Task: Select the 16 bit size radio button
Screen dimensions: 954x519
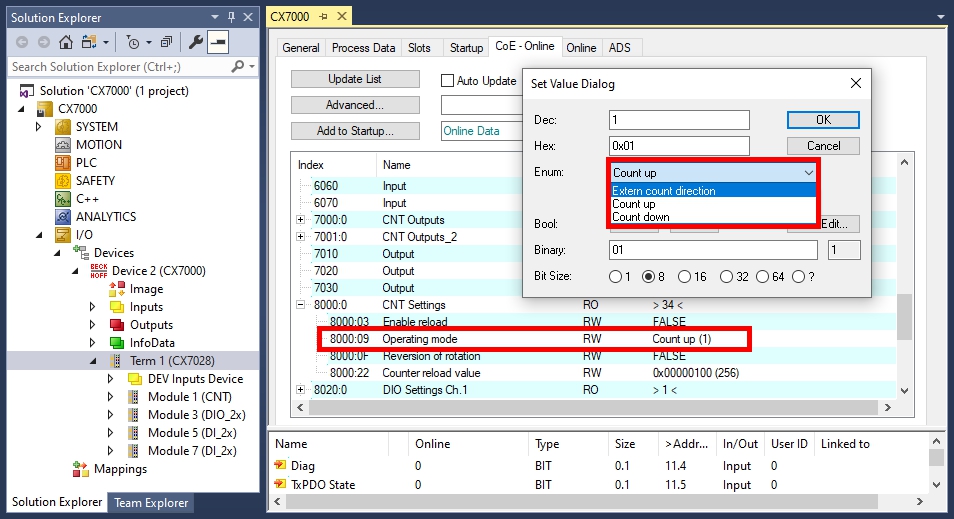Action: pyautogui.click(x=685, y=276)
